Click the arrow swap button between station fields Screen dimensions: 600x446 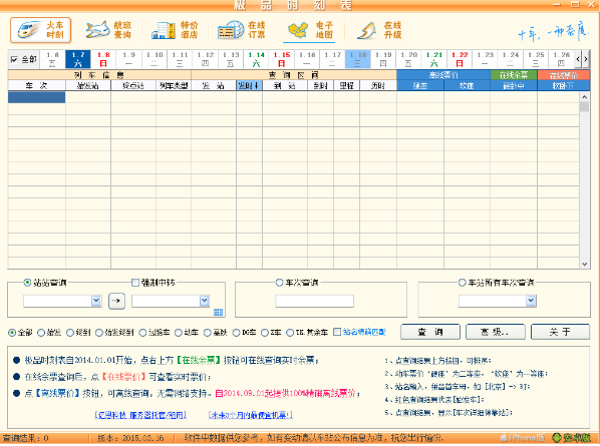click(116, 300)
